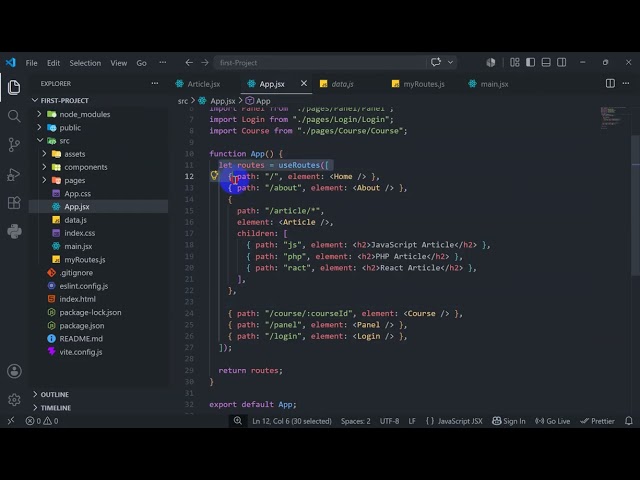Split the editor to the right
640x480 pixels.
click(x=610, y=83)
